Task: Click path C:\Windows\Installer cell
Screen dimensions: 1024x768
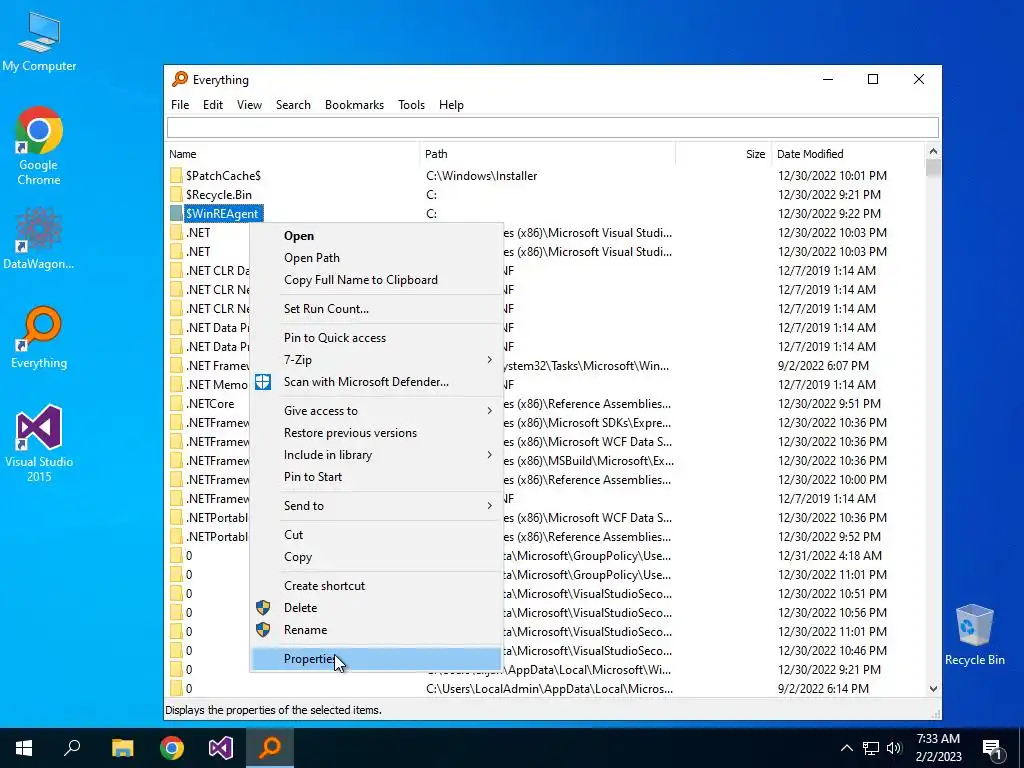Action: coord(482,176)
